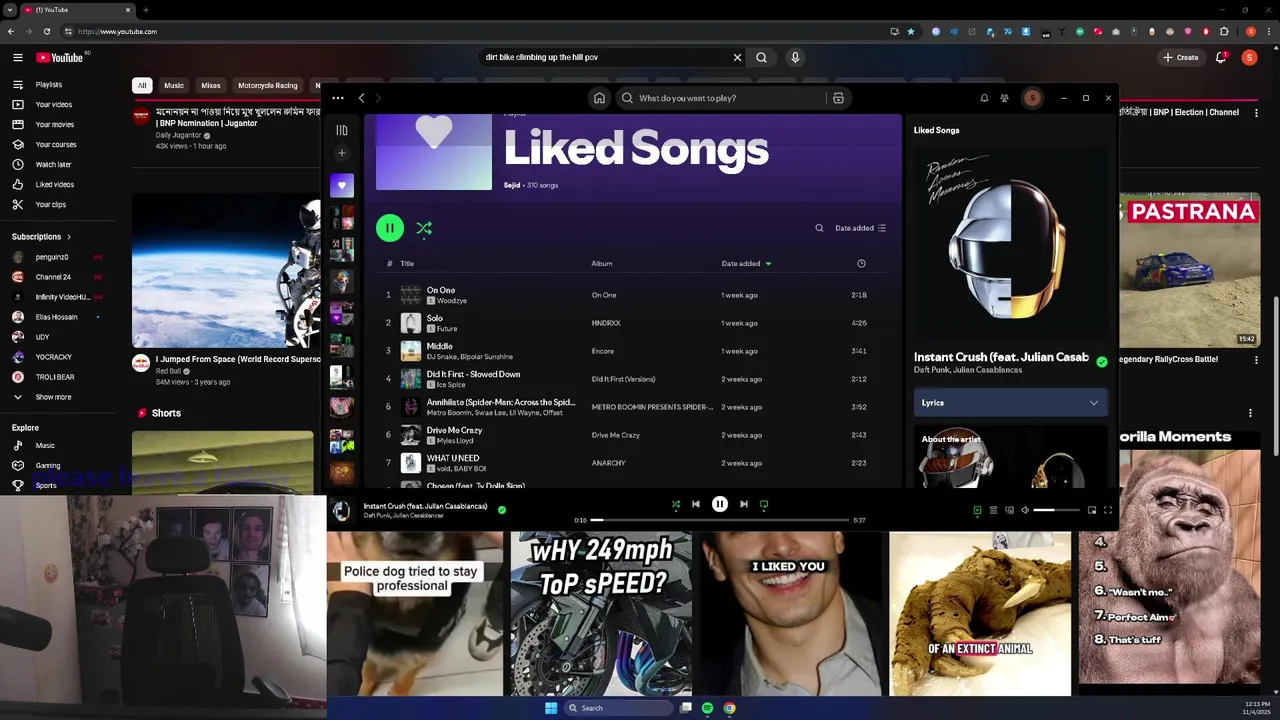Open Spotify notifications bell (What's New)
This screenshot has height=720, width=1280.
click(x=984, y=98)
